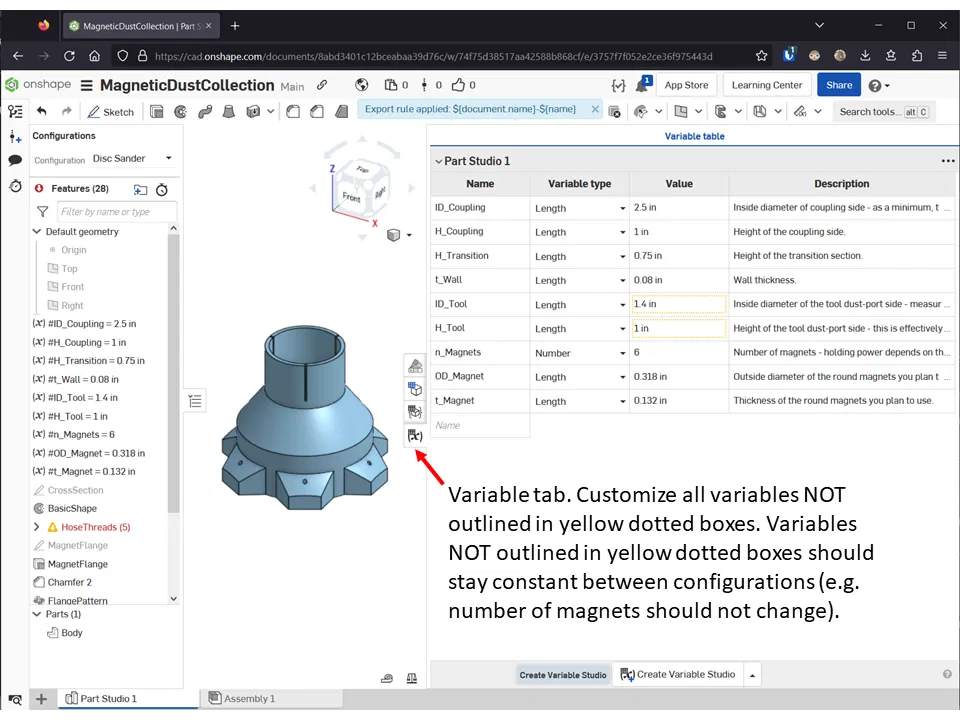The image size is (960, 720).
Task: Collapse the Part Studio 1 variable section
Action: click(x=438, y=161)
